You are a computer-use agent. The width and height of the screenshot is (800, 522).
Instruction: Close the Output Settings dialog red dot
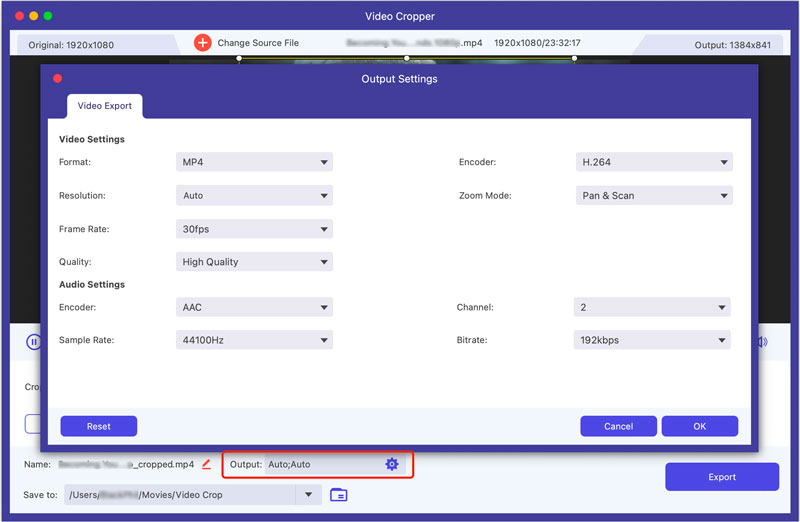58,78
